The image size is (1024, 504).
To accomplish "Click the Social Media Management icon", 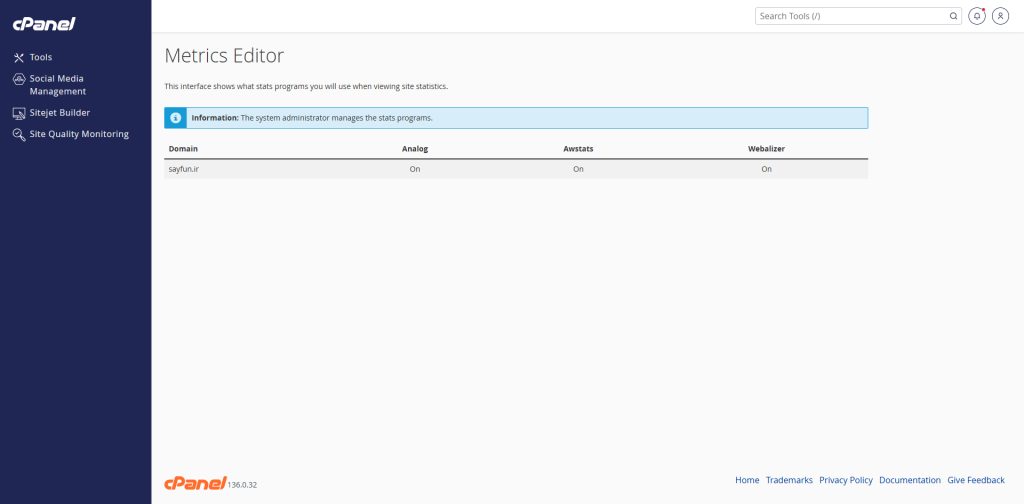I will tap(19, 79).
